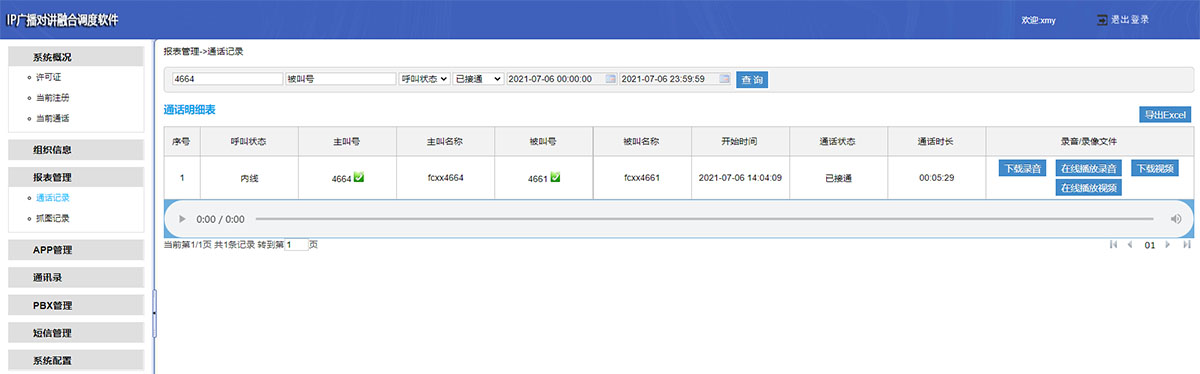Click the 通话时长 column header

936,142
